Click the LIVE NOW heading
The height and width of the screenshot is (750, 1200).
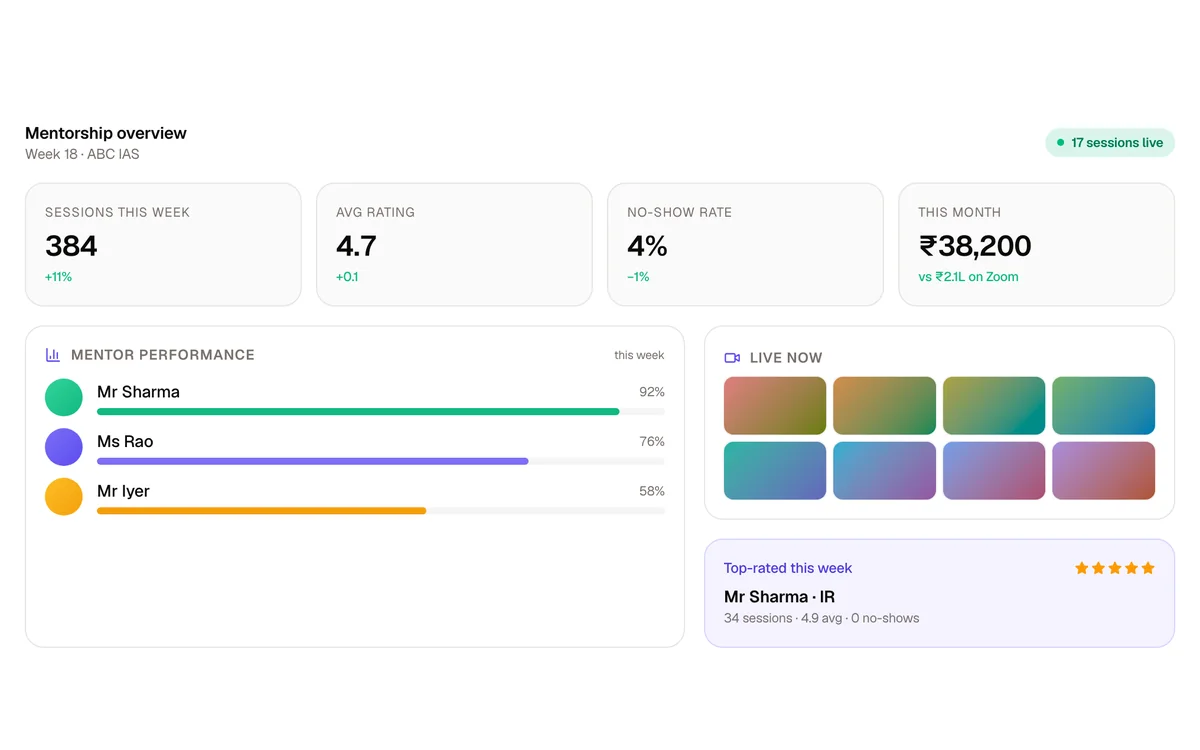coord(786,358)
